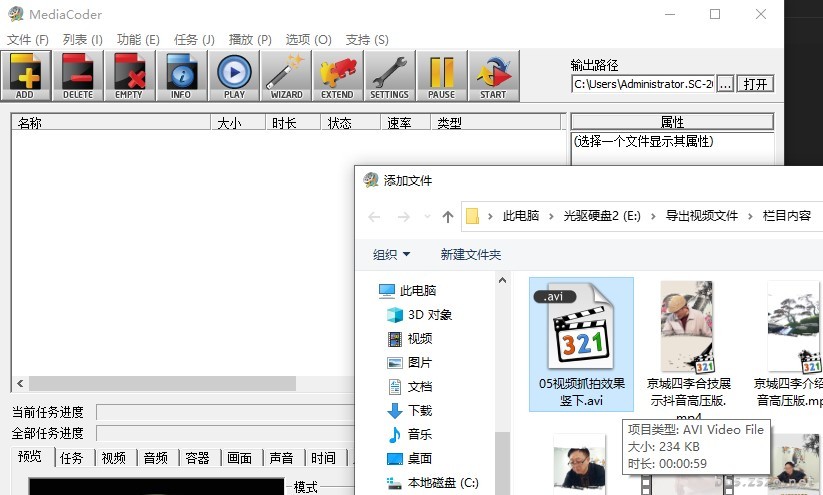
Task: Select 图片 folder in navigation pane
Action: pyautogui.click(x=410, y=363)
